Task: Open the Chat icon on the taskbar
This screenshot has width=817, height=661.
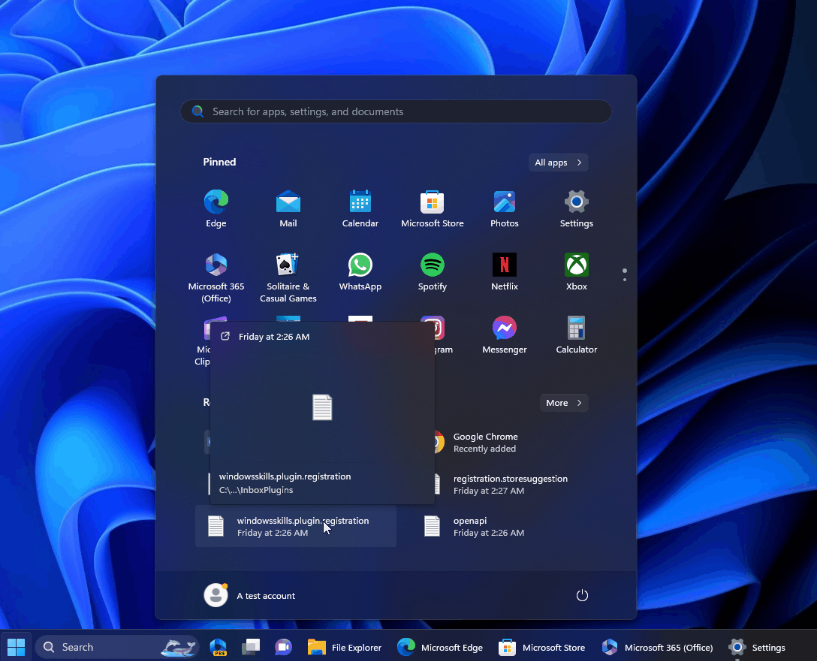Action: 283,647
